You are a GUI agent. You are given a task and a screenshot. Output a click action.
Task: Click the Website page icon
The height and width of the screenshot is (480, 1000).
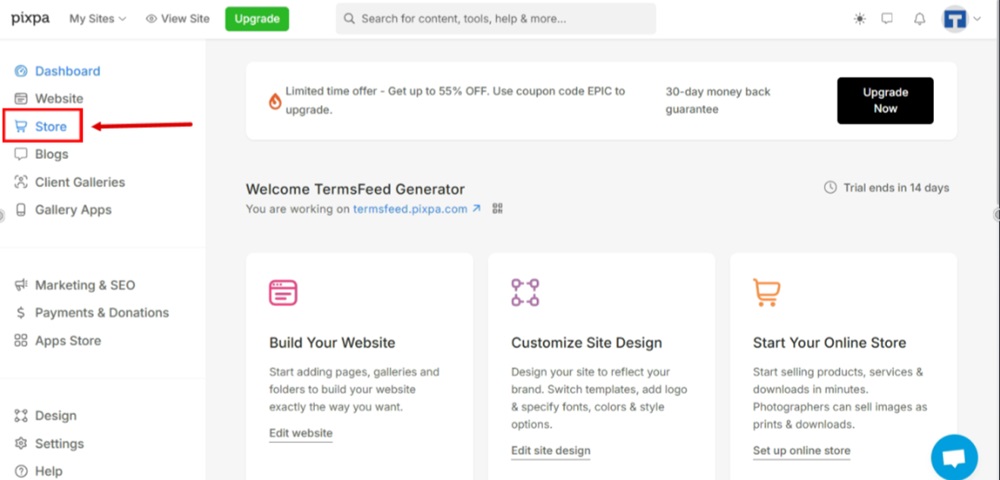[x=21, y=99]
